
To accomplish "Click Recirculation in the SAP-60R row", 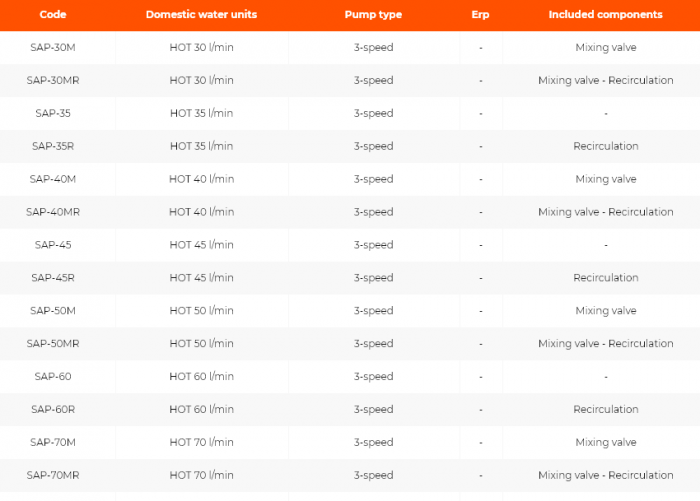I will [605, 409].
